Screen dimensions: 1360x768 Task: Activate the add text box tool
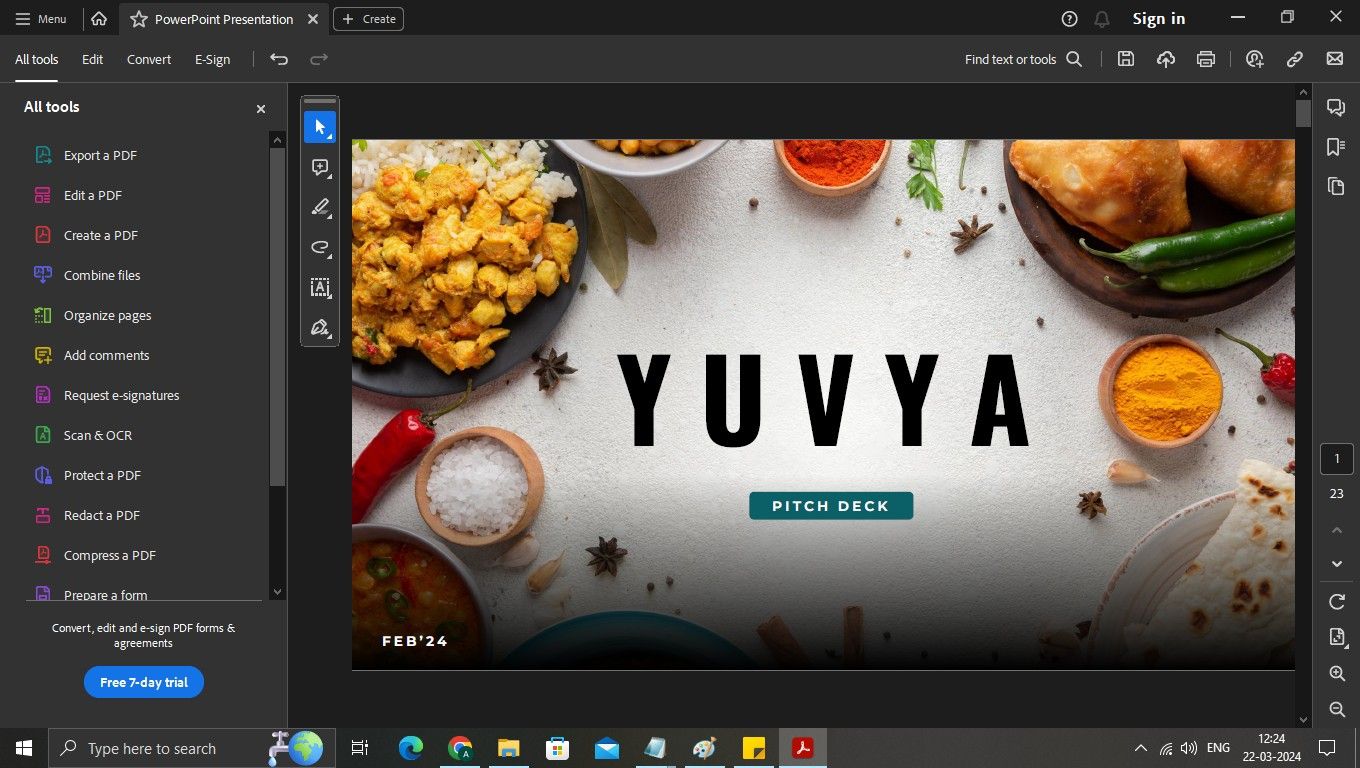pos(320,287)
